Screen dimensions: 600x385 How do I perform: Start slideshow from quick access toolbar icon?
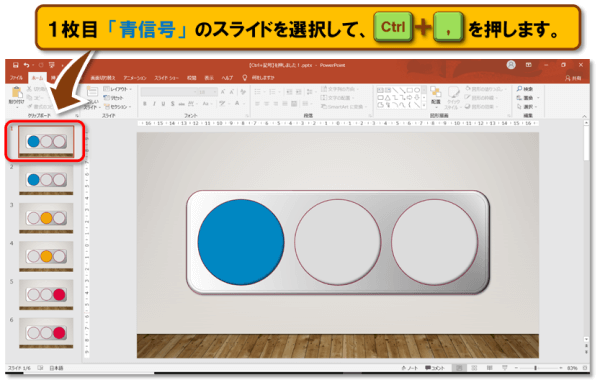tap(52, 65)
